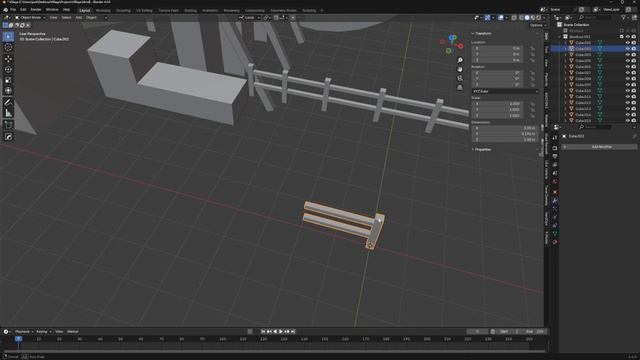Click the viewport pan hand icon
The width and height of the screenshot is (640, 360).
tap(460, 69)
